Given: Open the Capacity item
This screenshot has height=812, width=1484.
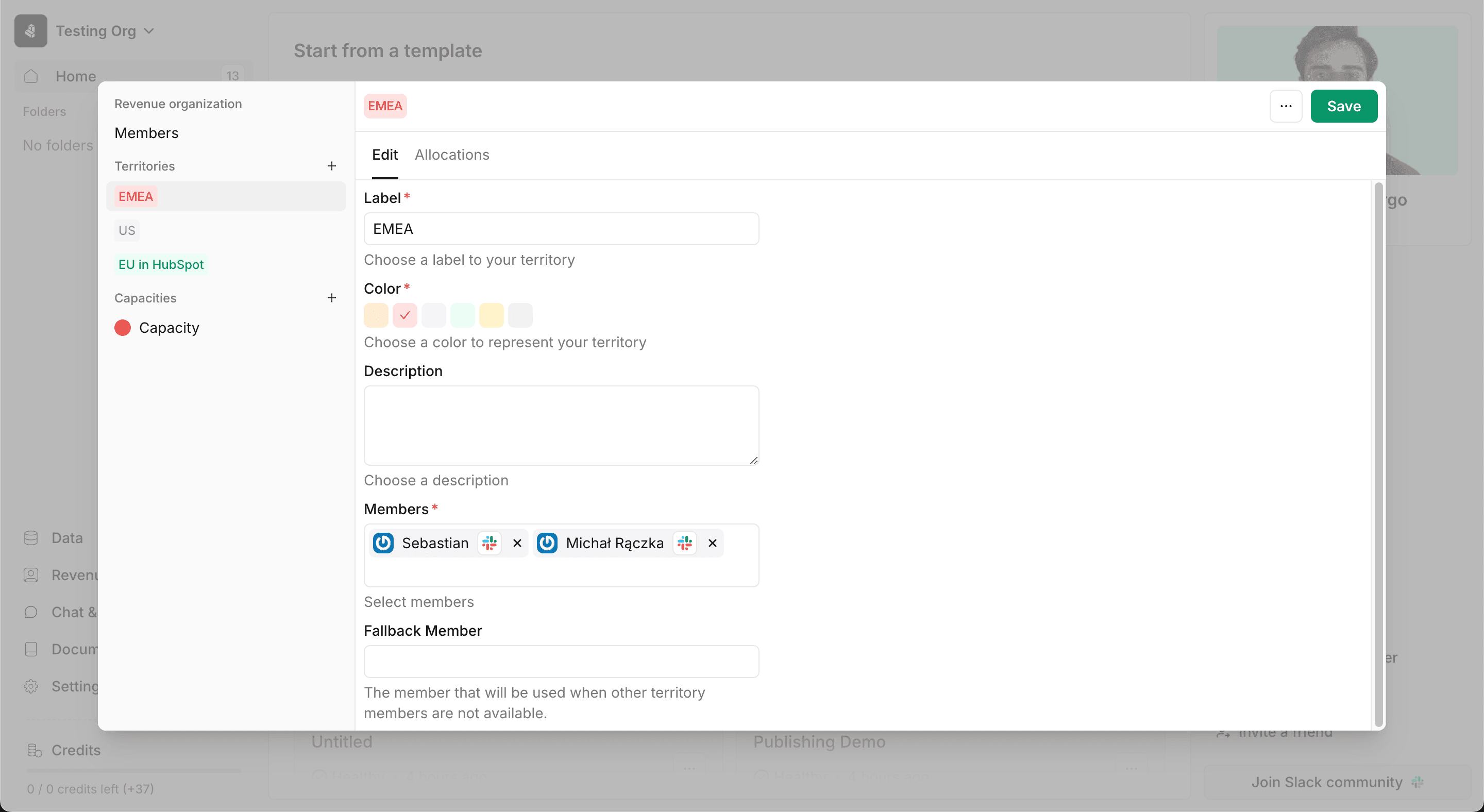Looking at the screenshot, I should pyautogui.click(x=169, y=327).
